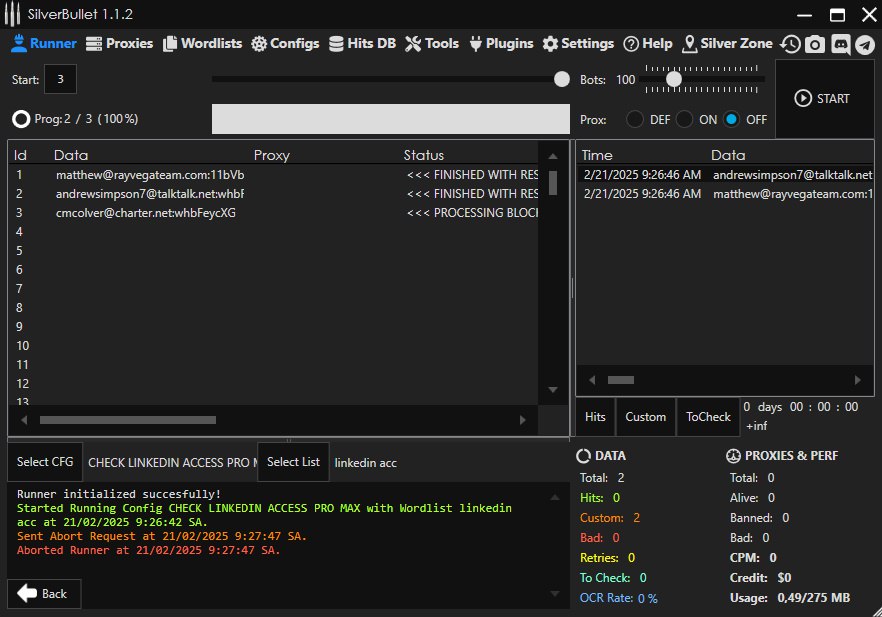Open the Settings menu
The image size is (882, 617).
click(578, 44)
